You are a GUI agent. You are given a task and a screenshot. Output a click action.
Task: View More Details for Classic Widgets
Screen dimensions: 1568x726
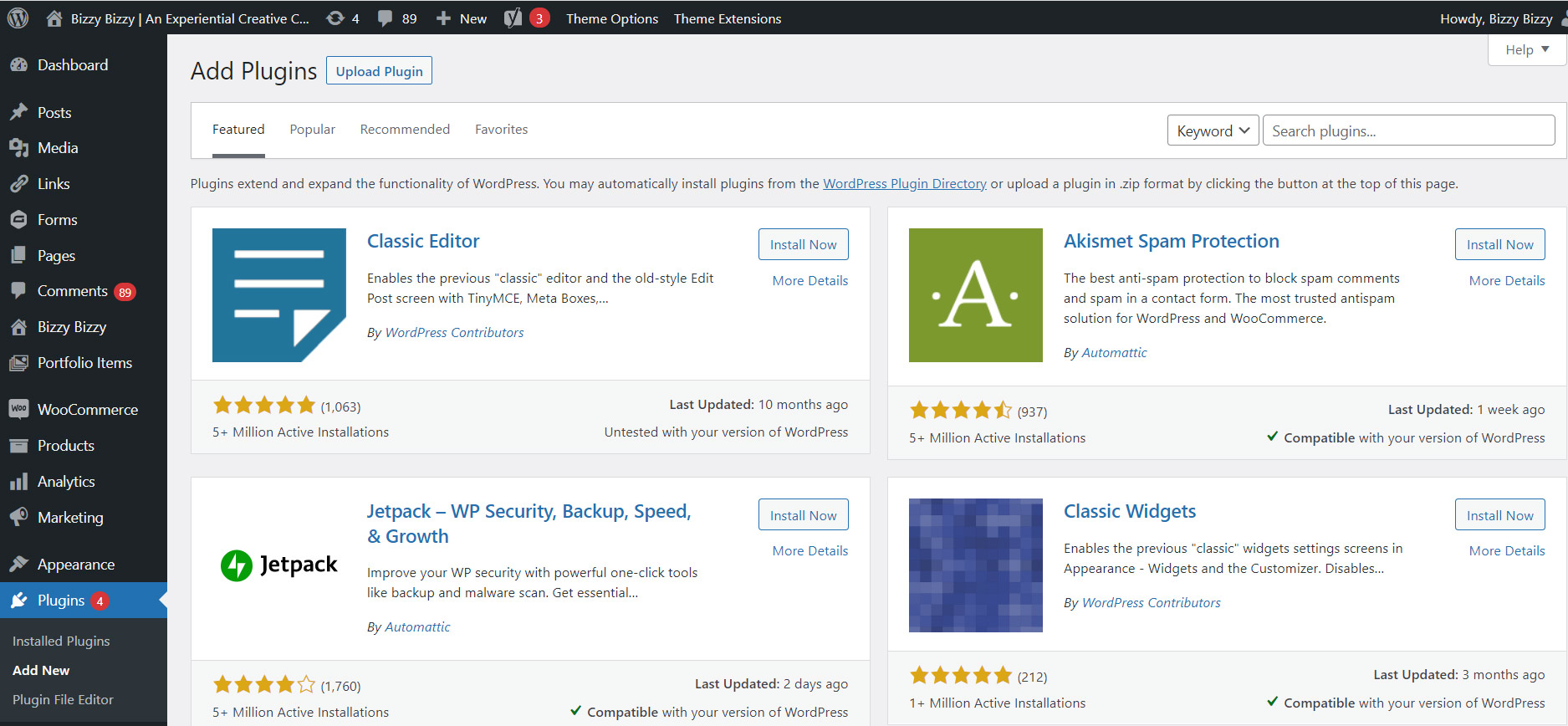point(1507,551)
